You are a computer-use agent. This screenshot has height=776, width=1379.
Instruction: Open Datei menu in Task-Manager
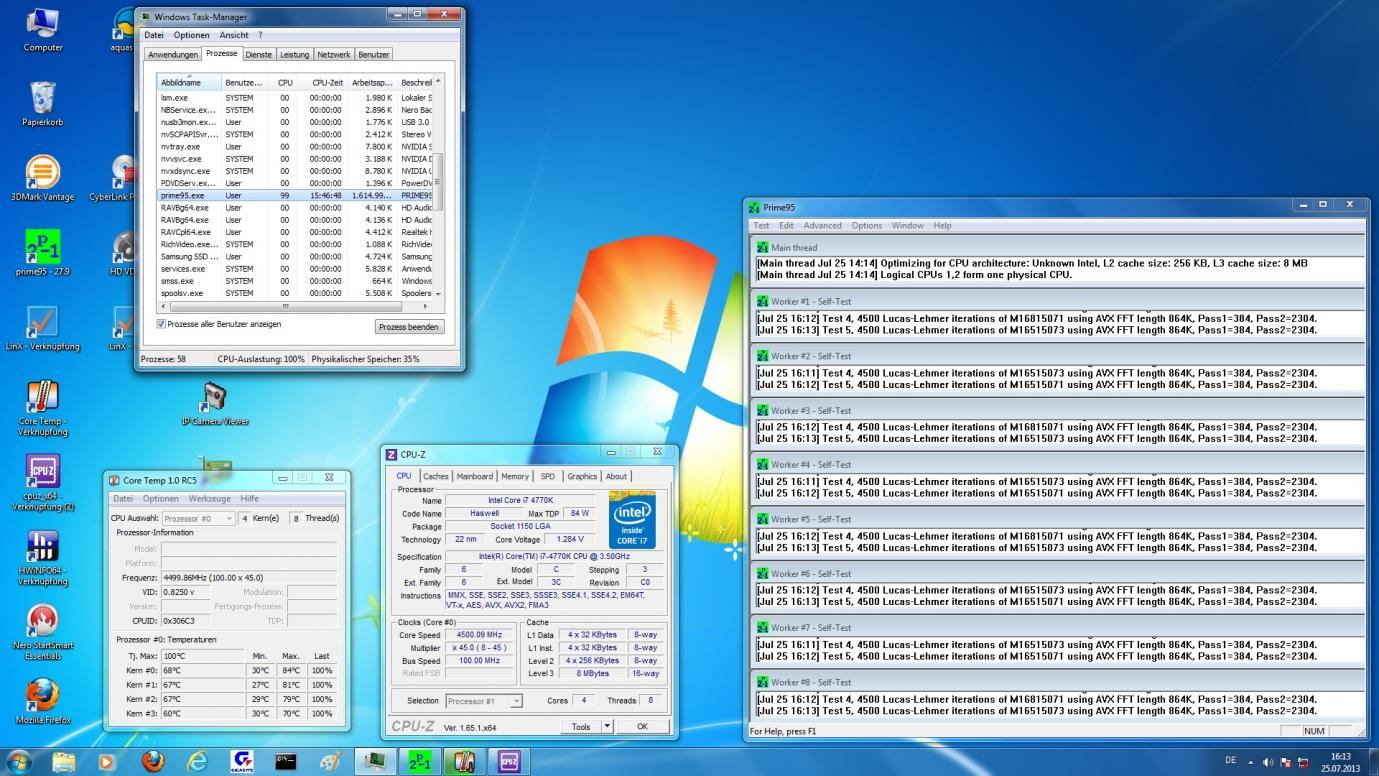pyautogui.click(x=153, y=35)
